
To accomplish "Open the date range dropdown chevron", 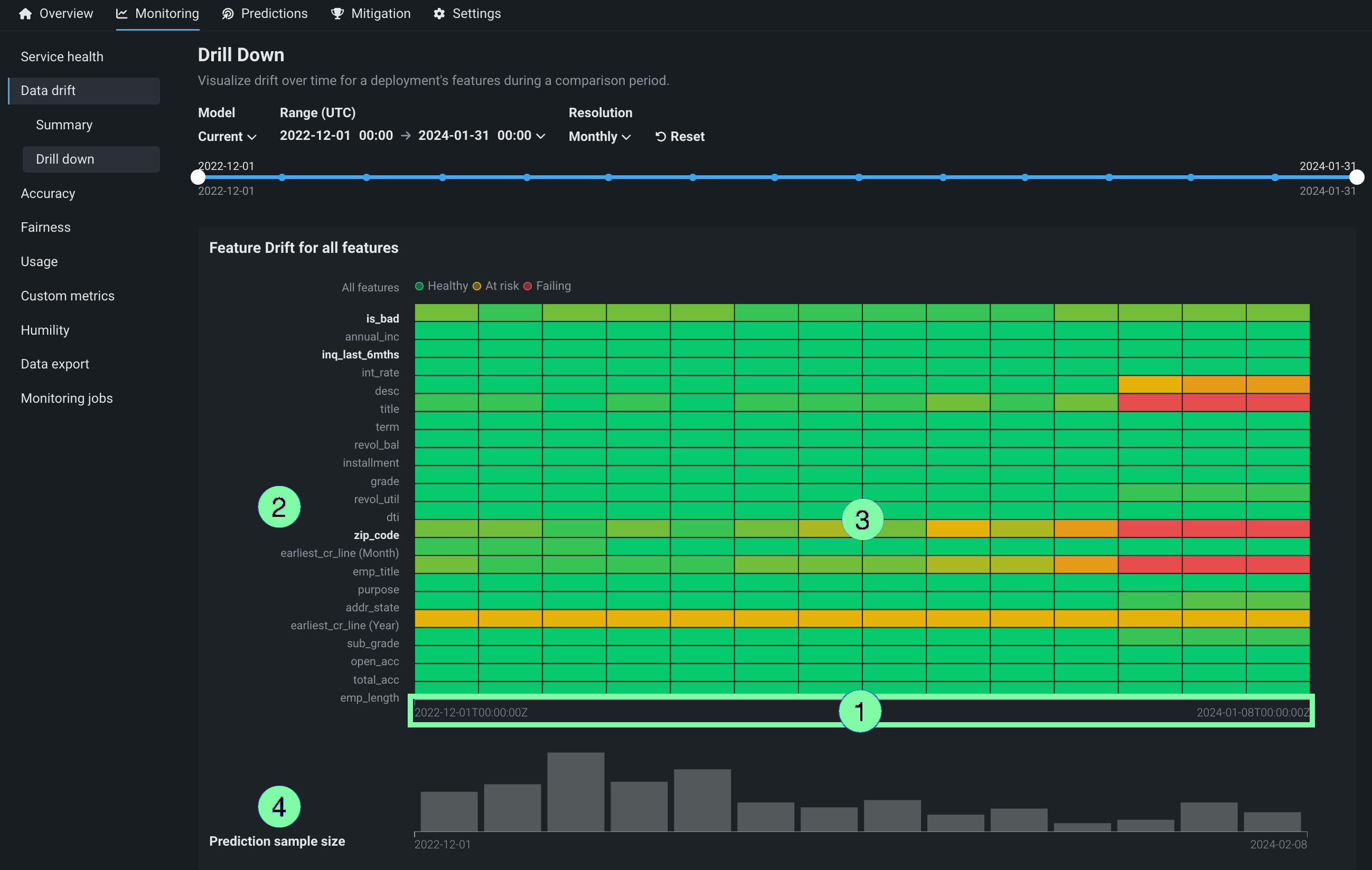I will (541, 136).
